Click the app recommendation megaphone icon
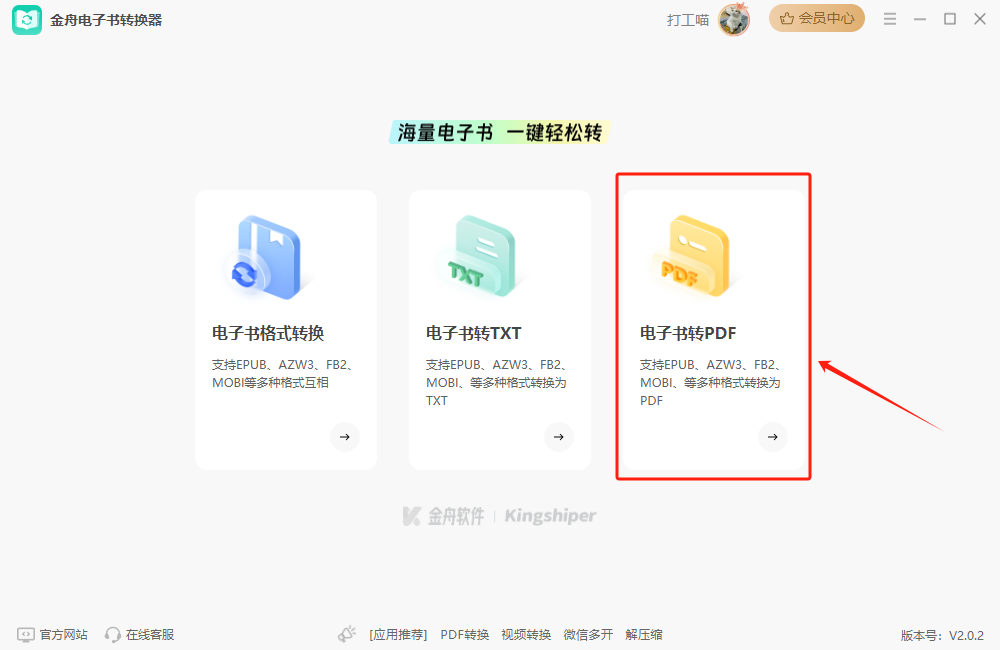This screenshot has height=650, width=1000. pyautogui.click(x=347, y=634)
